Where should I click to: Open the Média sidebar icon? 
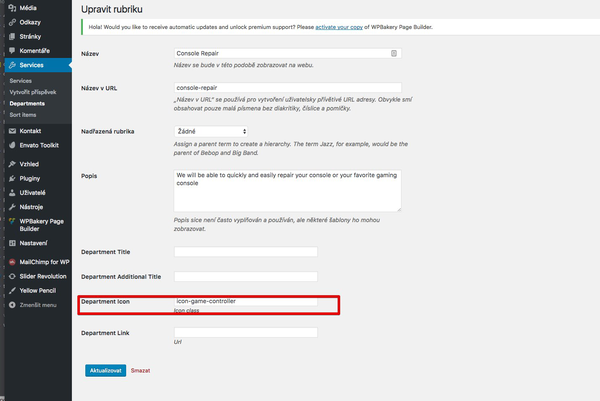pyautogui.click(x=12, y=8)
